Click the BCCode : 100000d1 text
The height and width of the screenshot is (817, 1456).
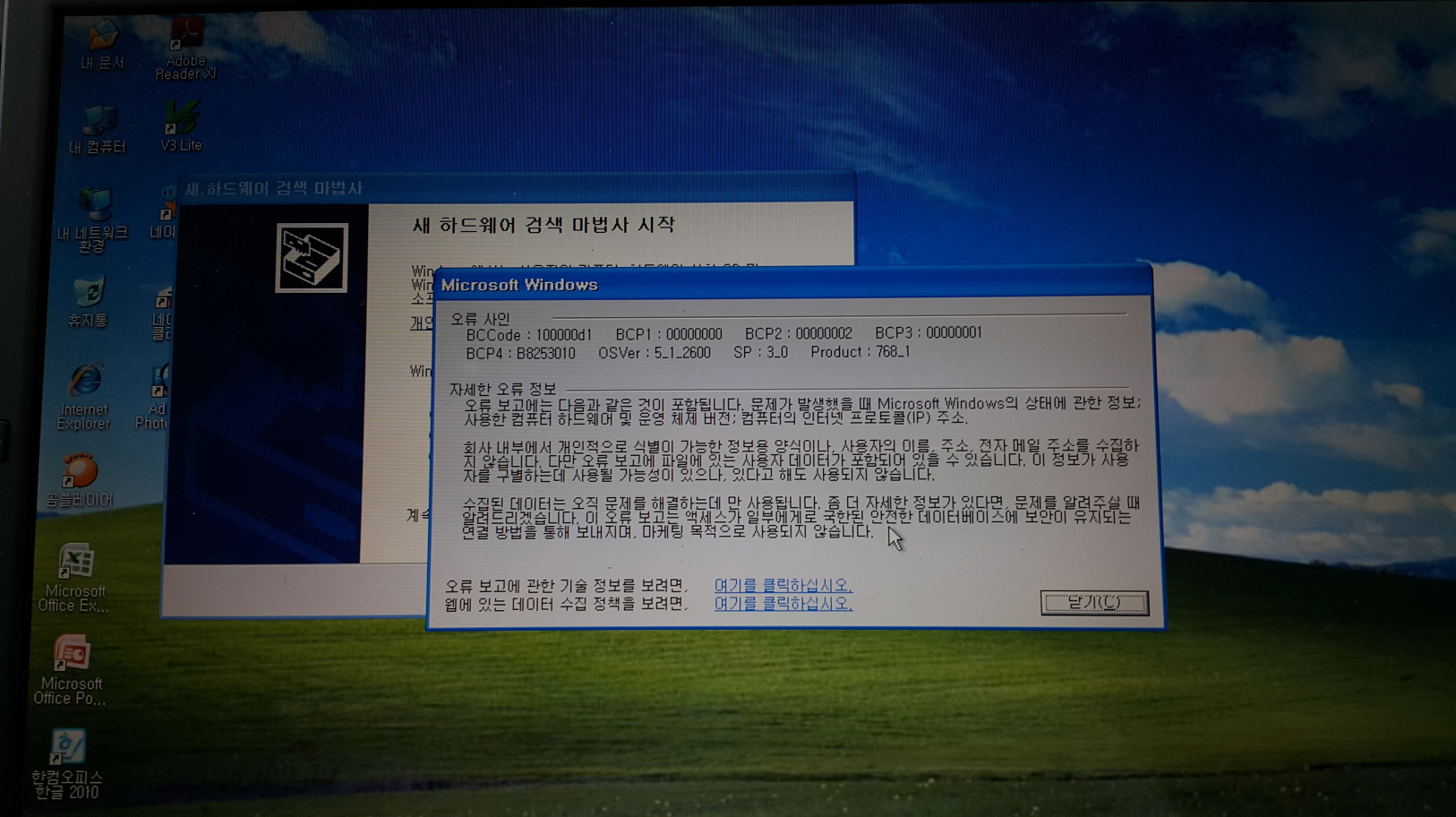pos(528,335)
